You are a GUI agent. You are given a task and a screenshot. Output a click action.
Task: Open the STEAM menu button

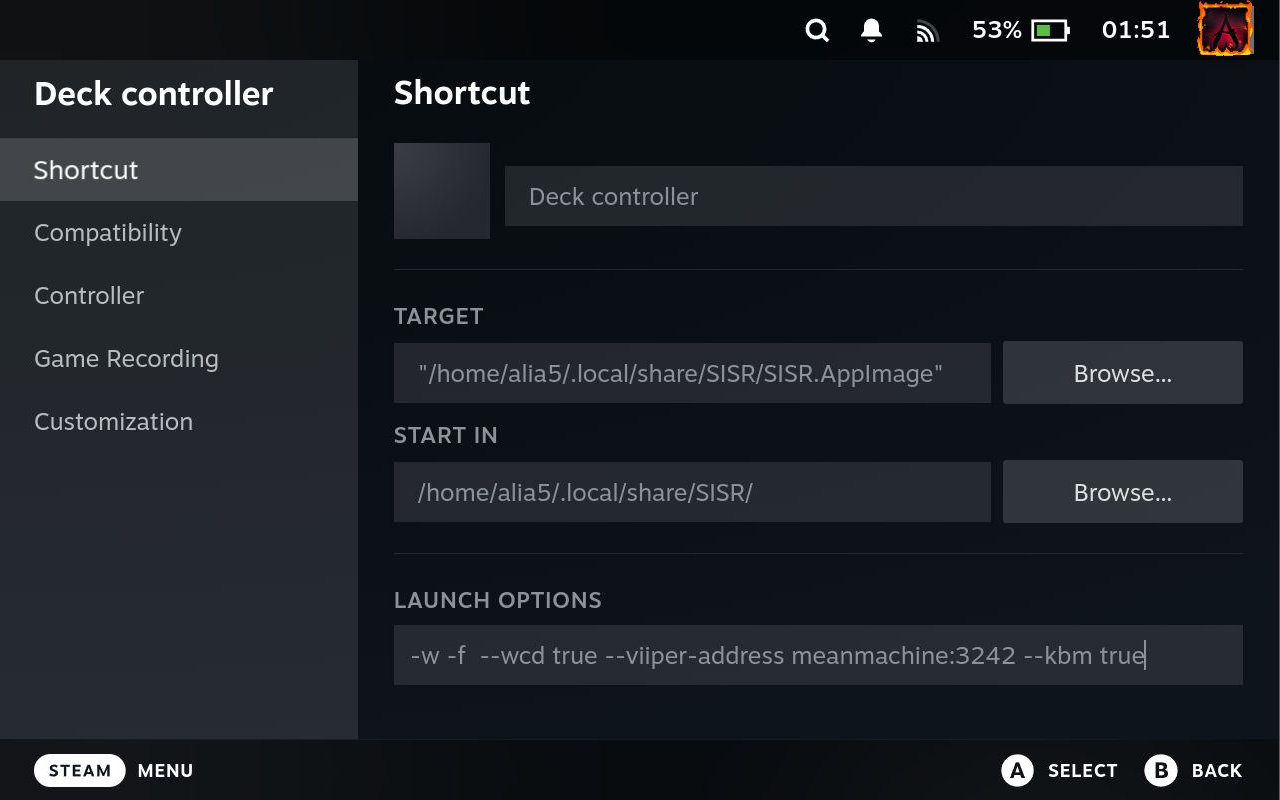[80, 770]
